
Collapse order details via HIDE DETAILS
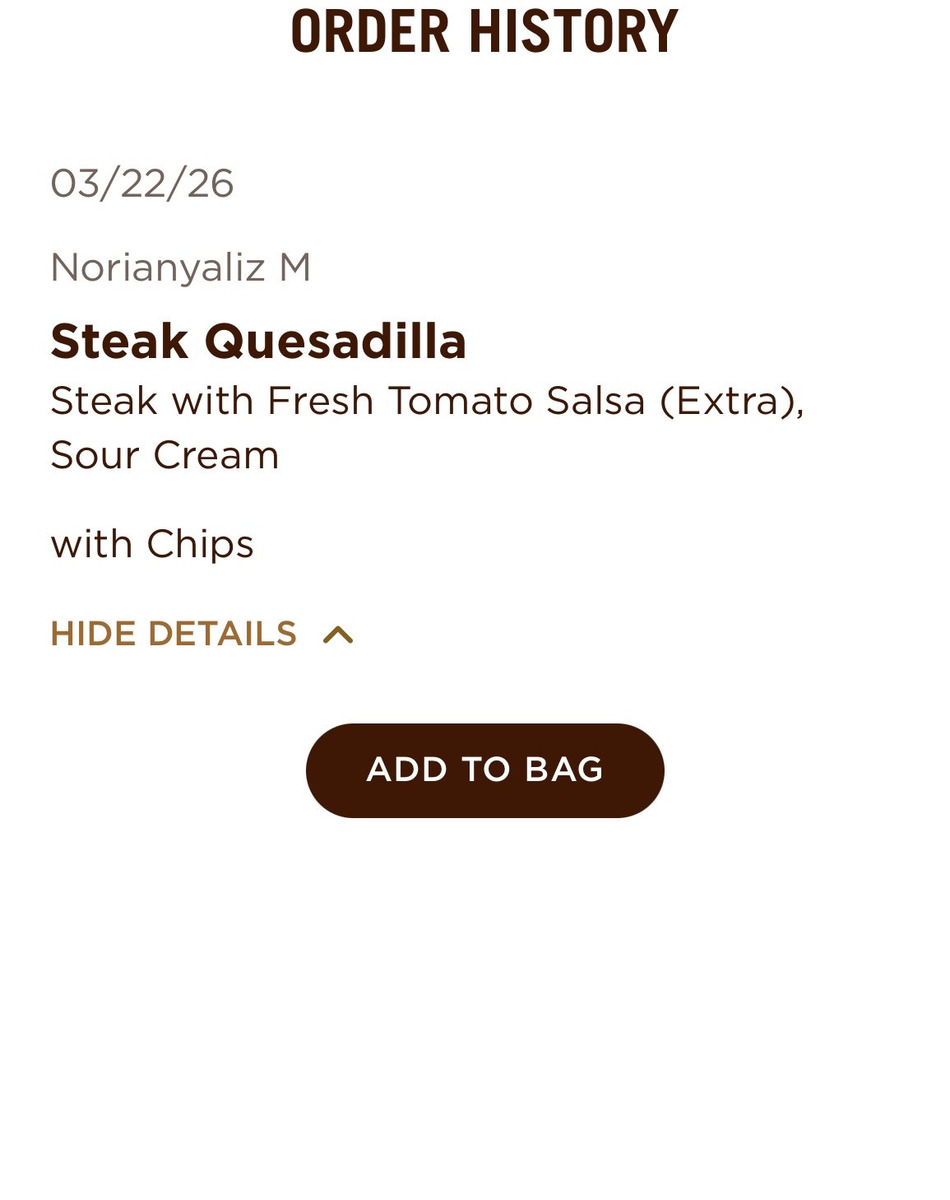(174, 634)
